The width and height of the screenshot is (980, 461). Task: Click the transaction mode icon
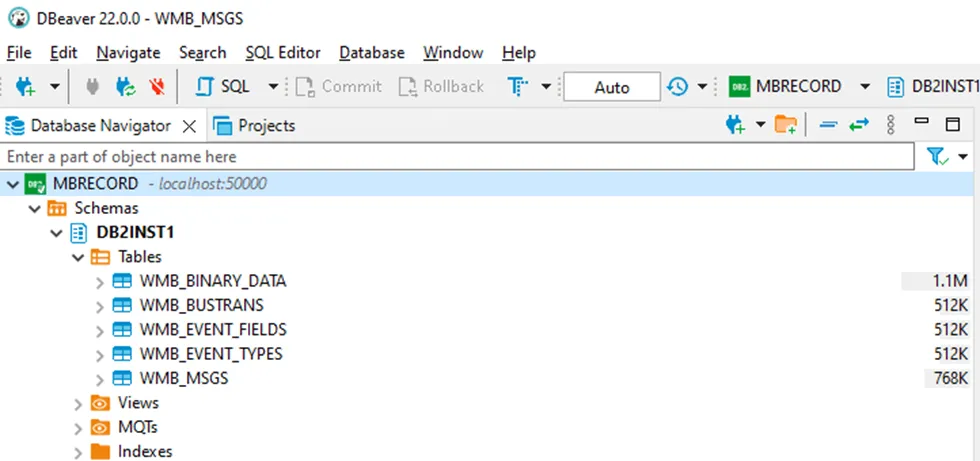(x=518, y=86)
